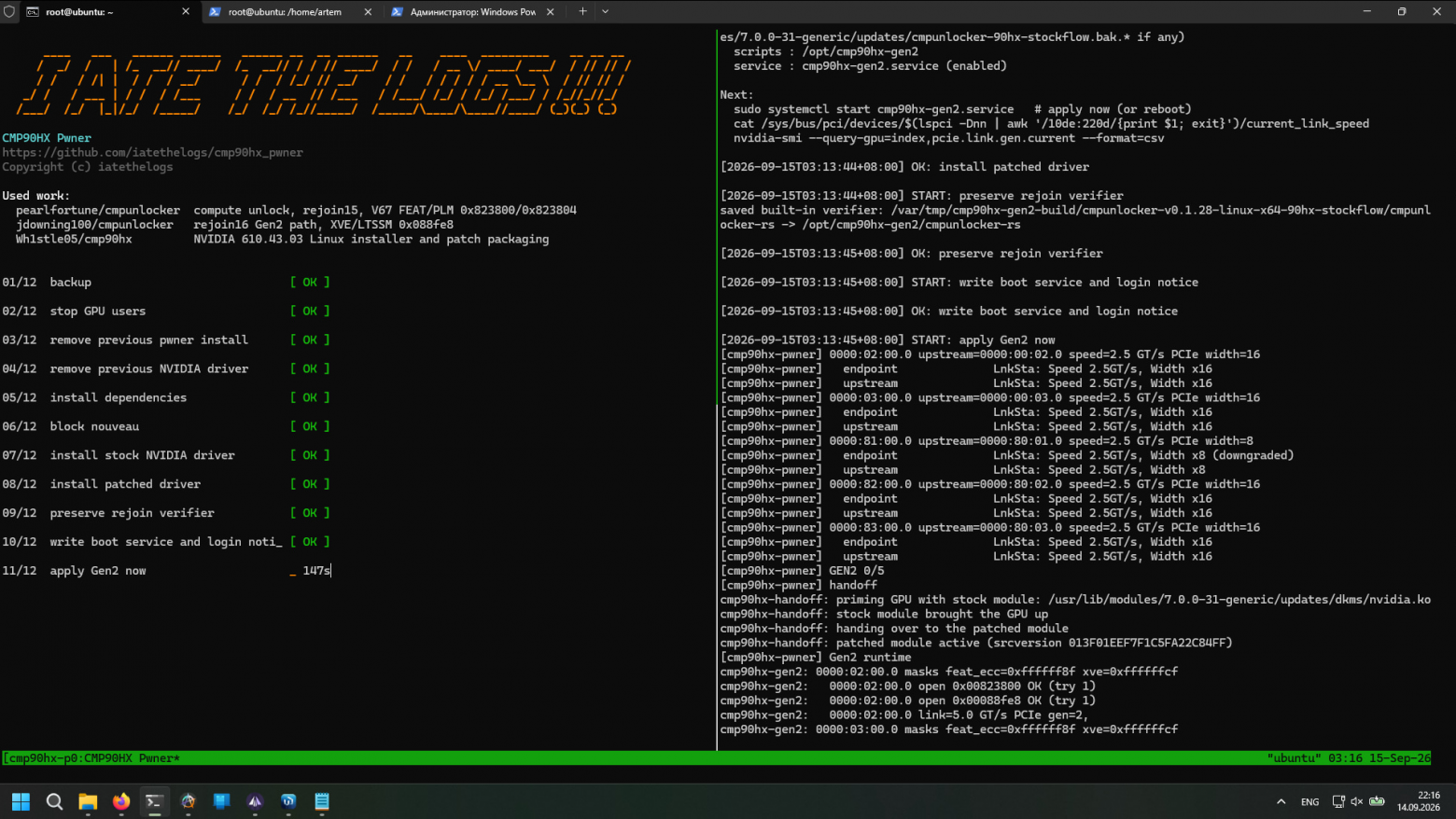Click 'sudo systemctl start cmp90hx-gen2.service' command
Viewport: 1456px width, 819px height.
pyautogui.click(x=874, y=109)
